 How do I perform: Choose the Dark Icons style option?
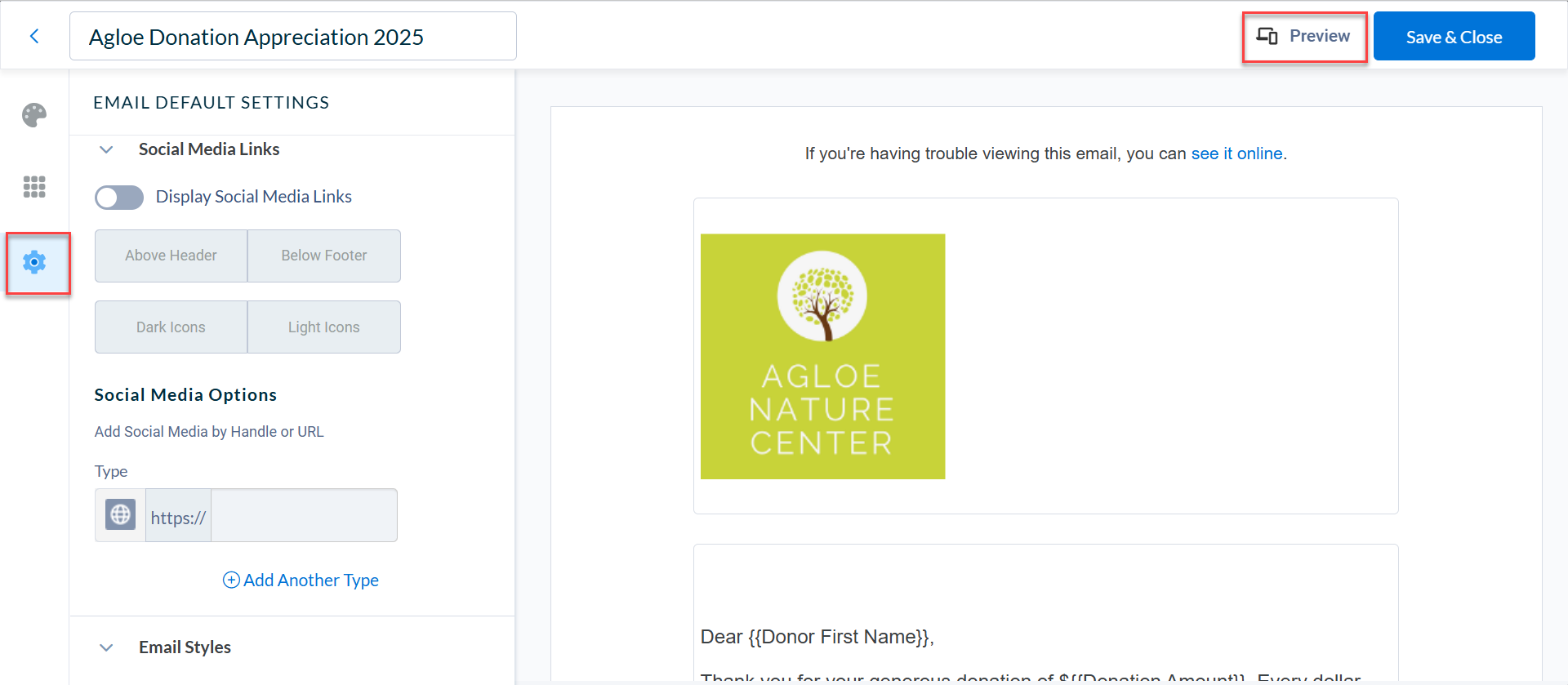171,327
